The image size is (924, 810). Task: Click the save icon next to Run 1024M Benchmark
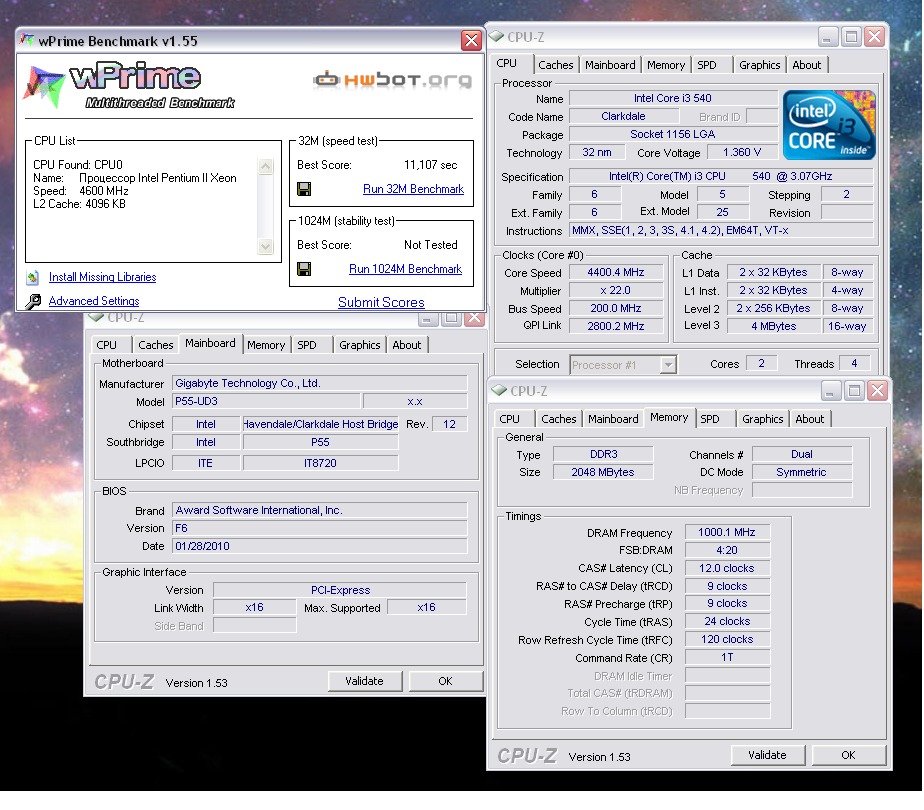[304, 269]
